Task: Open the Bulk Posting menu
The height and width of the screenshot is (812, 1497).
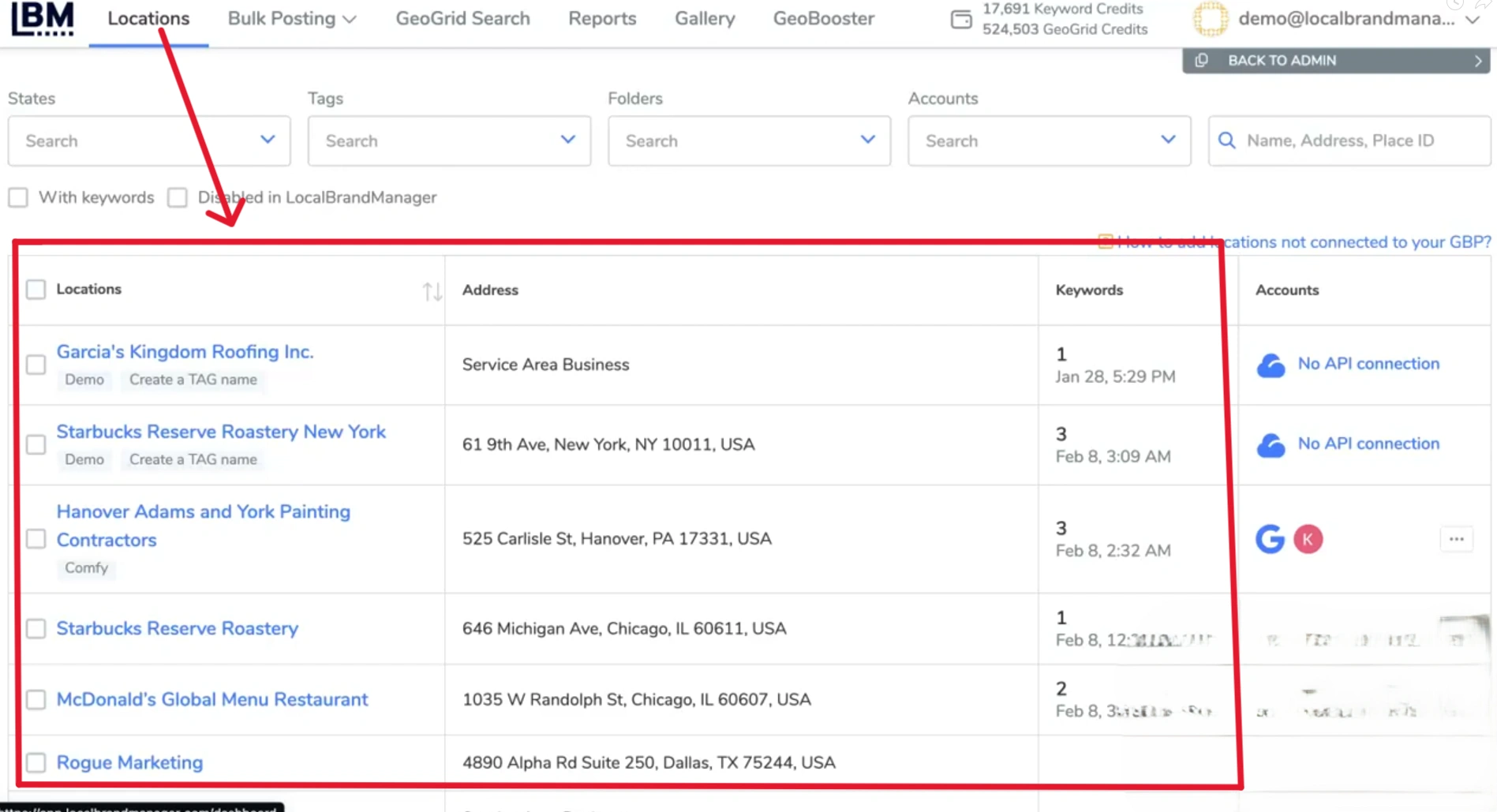Action: click(x=290, y=18)
